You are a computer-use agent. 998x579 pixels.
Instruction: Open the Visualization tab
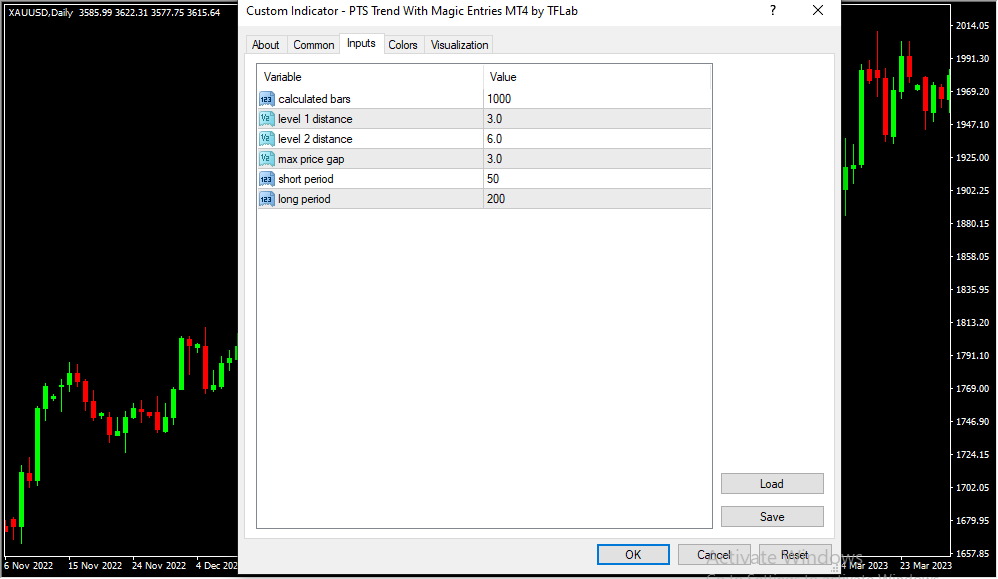460,45
